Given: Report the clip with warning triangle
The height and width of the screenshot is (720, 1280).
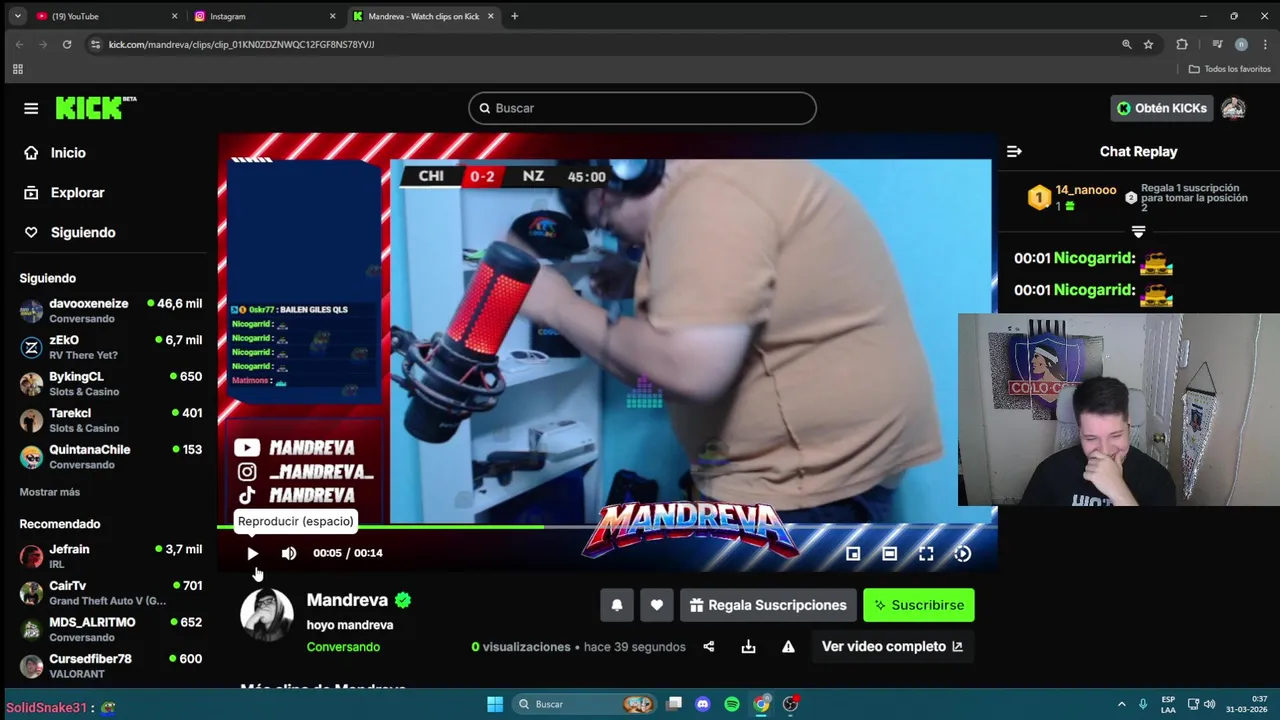Looking at the screenshot, I should tap(788, 646).
